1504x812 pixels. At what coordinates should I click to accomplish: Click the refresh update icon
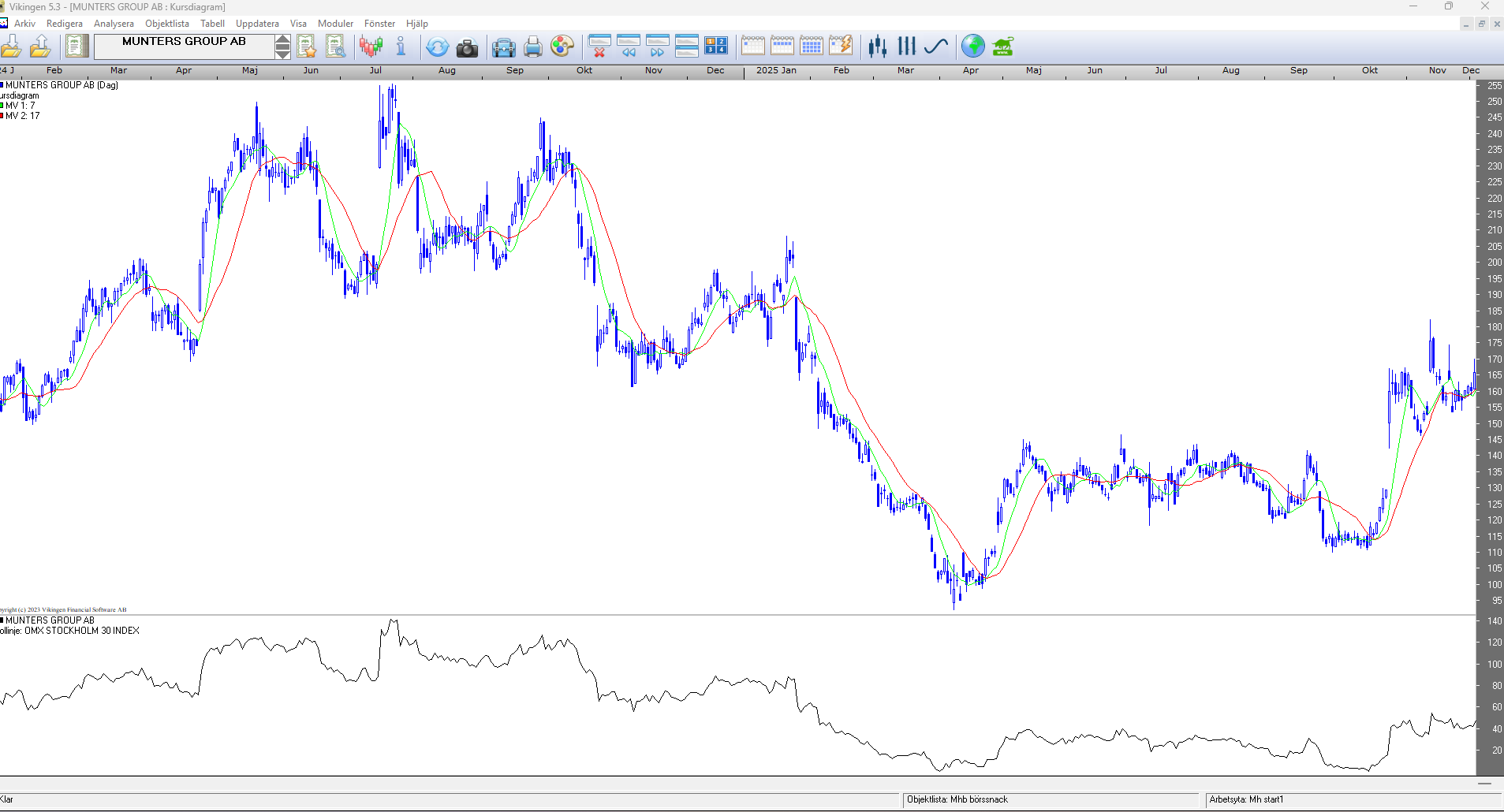437,47
